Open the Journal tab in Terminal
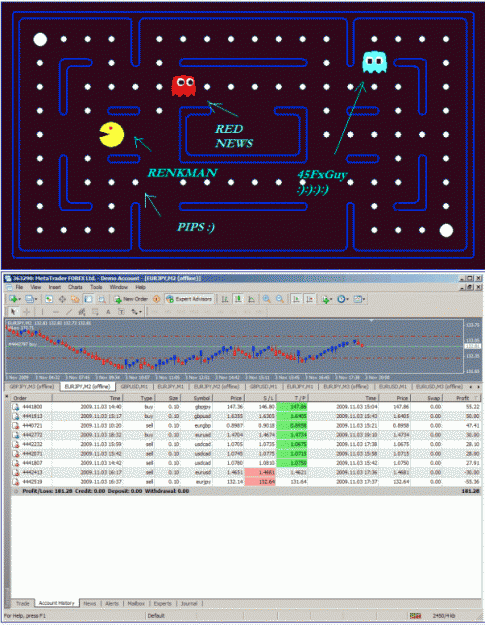Image resolution: width=485 pixels, height=625 pixels. coord(189,603)
